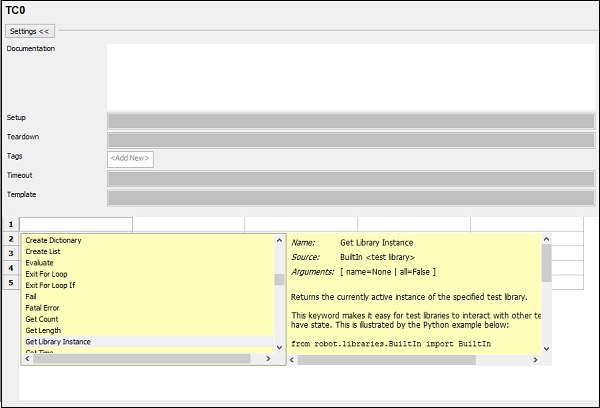This screenshot has height=408, width=600.
Task: Select Exit For Loop If keyword
Action: (x=50, y=286)
